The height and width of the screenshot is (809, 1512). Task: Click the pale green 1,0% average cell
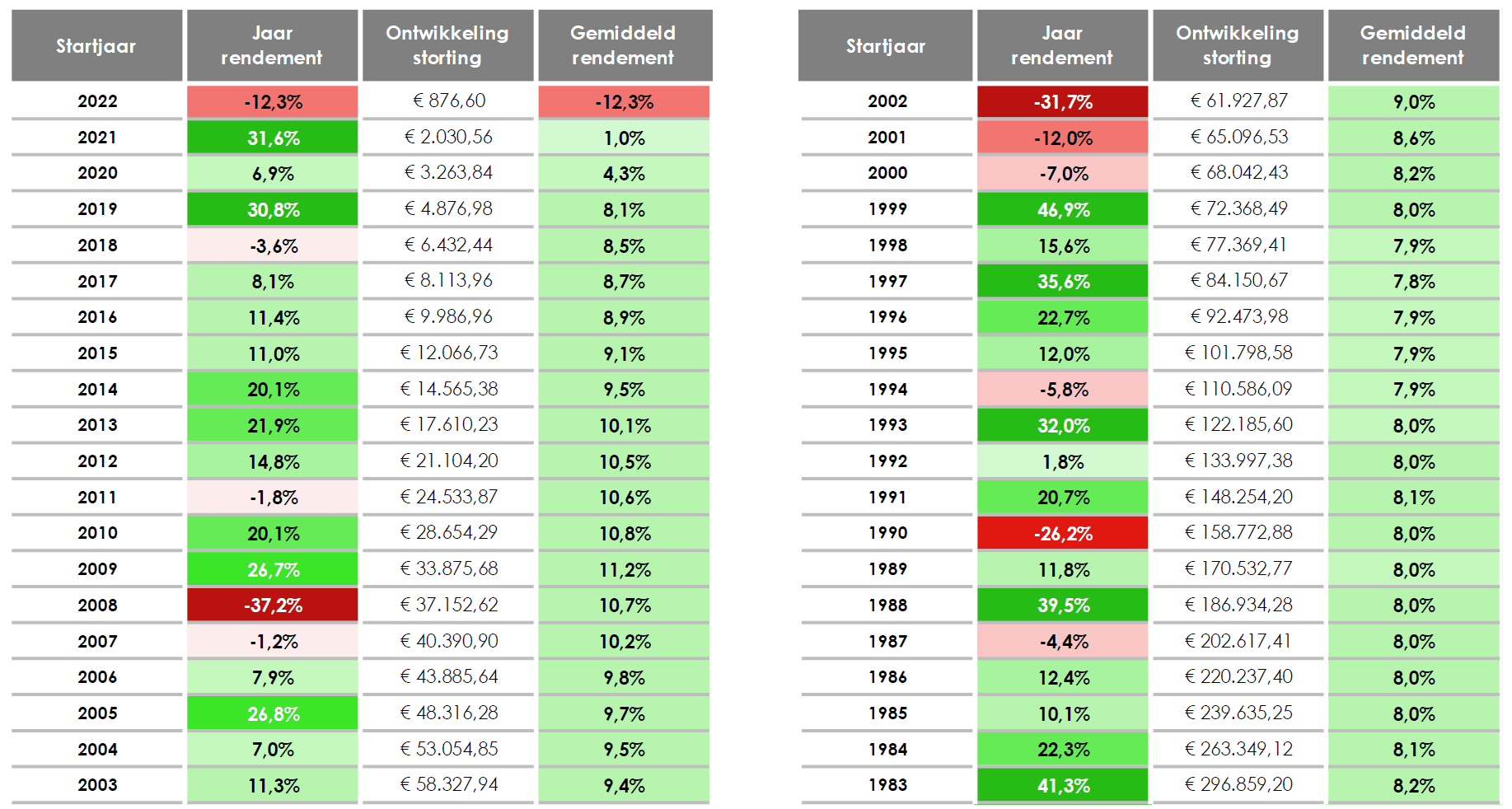(x=624, y=138)
